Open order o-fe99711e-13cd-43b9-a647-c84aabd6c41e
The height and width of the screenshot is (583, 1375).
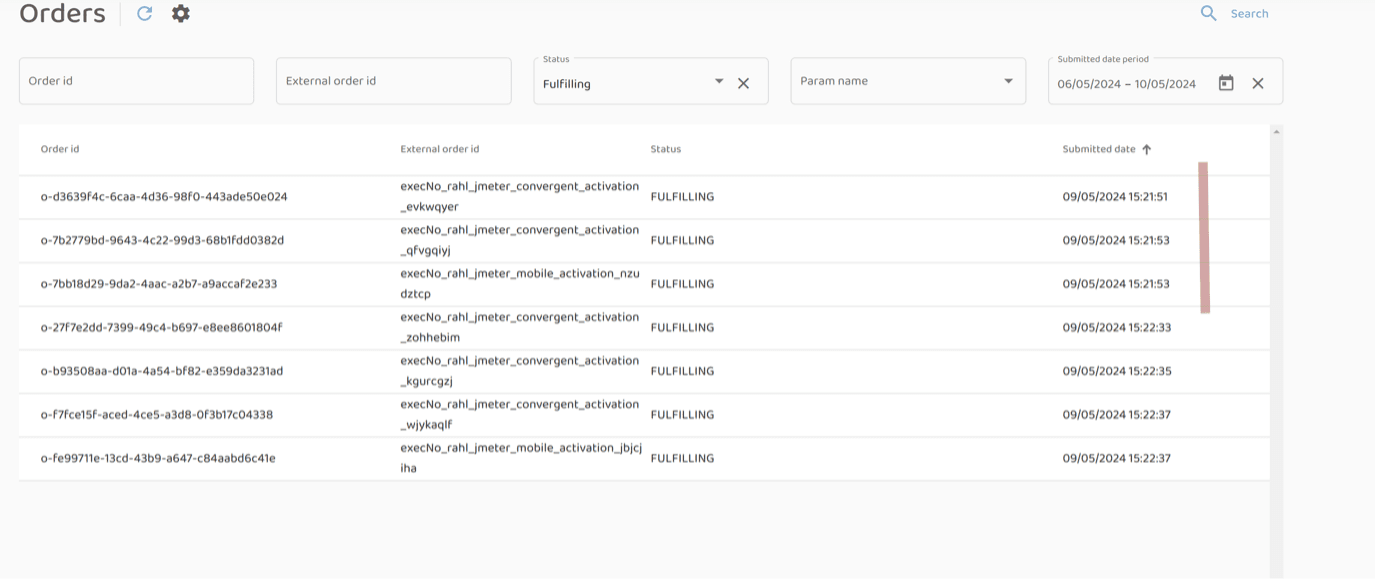(158, 459)
